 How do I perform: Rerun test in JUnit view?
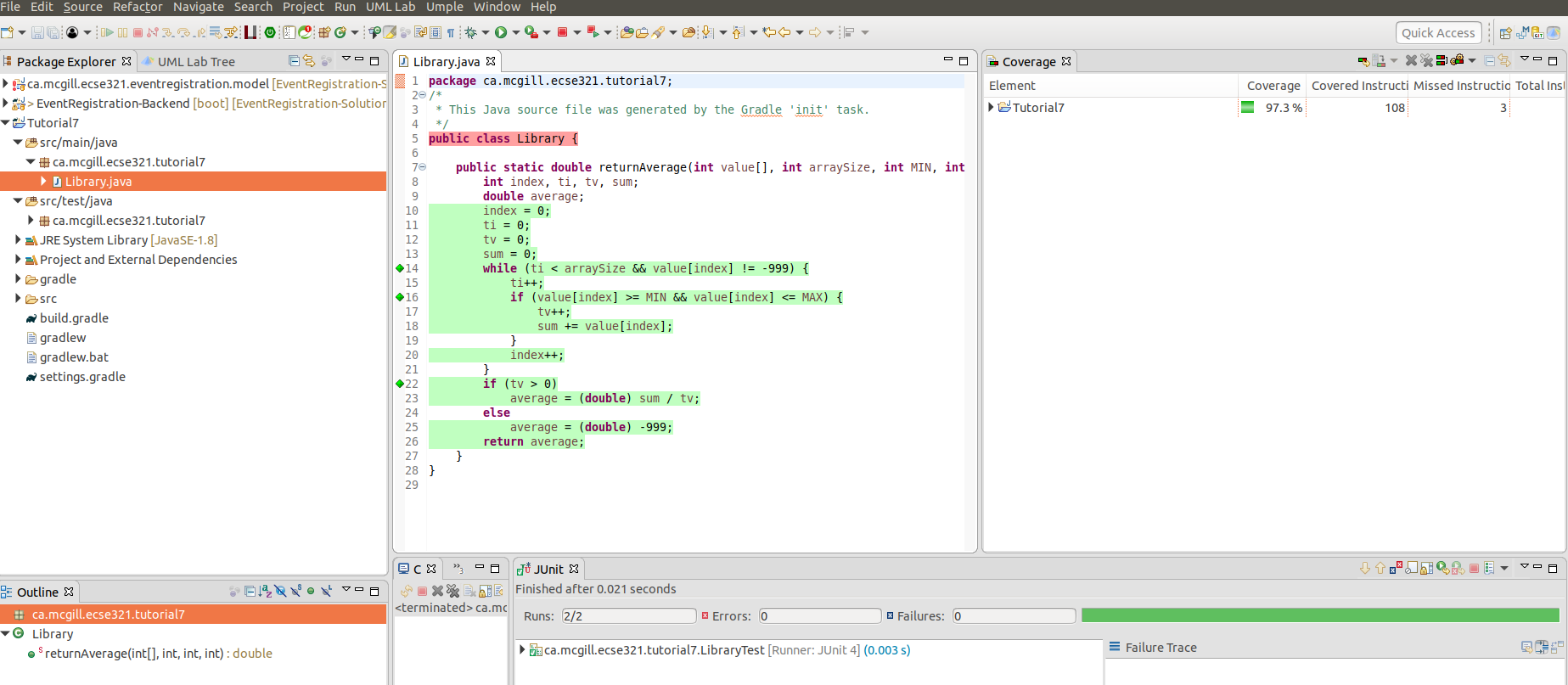coord(1442,569)
